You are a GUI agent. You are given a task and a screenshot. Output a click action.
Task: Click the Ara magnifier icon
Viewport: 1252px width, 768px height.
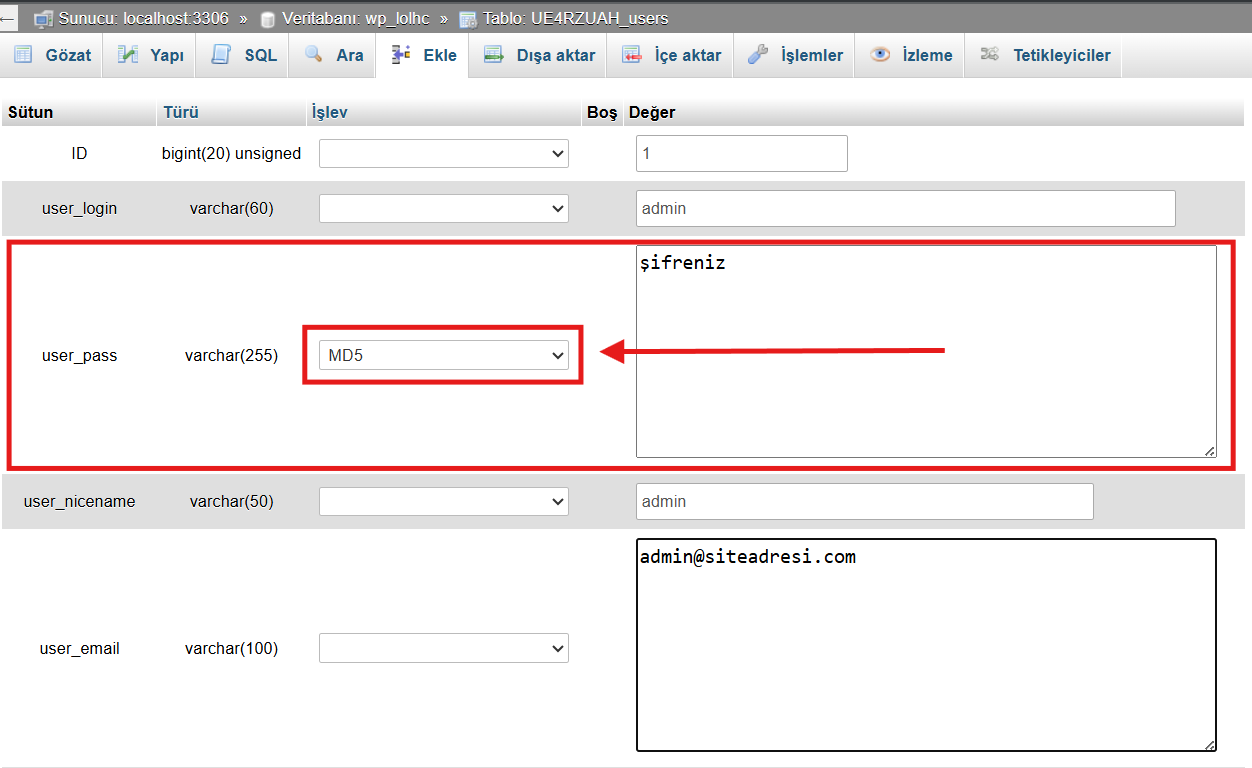pyautogui.click(x=314, y=55)
